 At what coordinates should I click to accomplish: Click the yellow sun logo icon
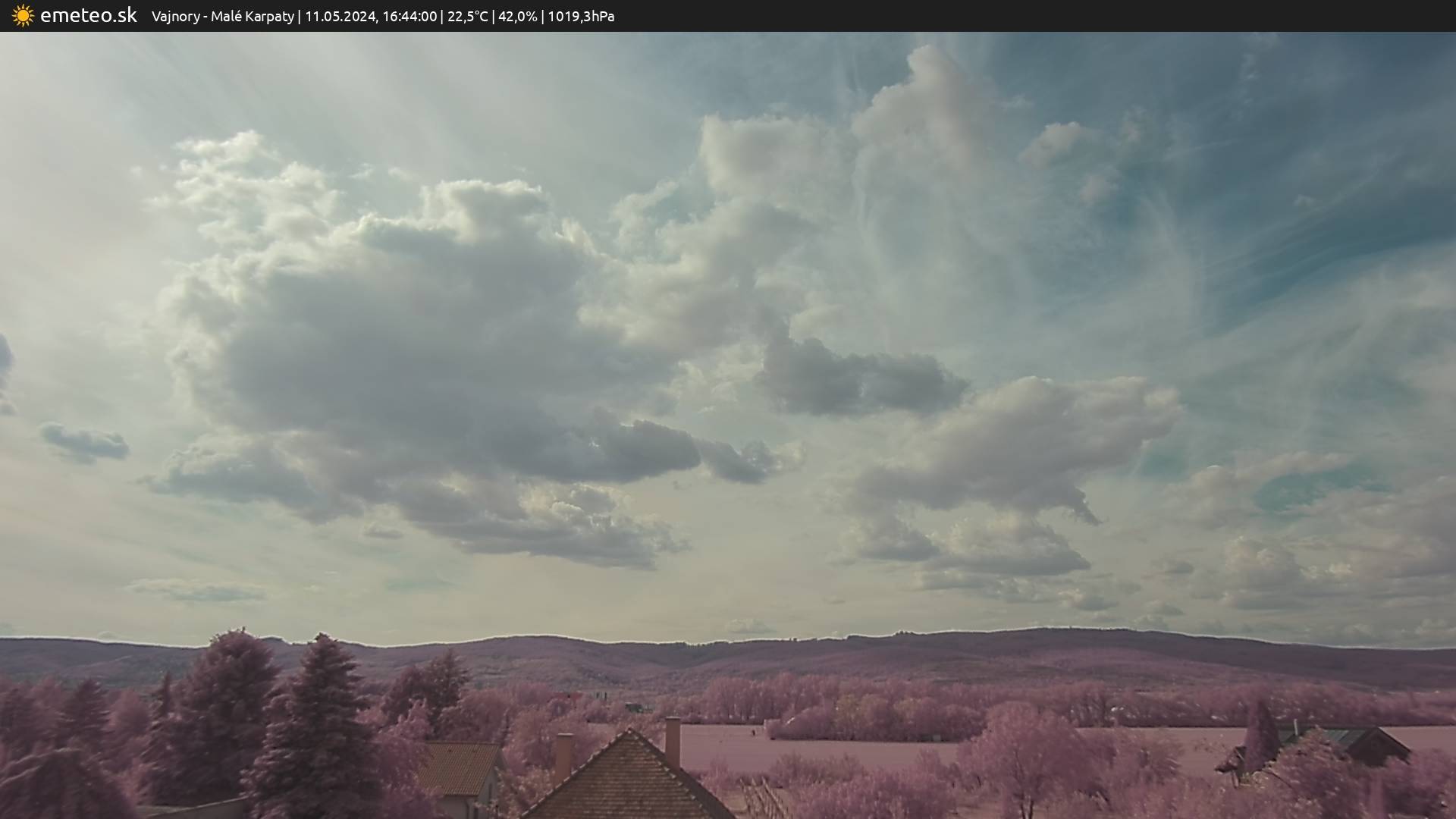[x=23, y=15]
